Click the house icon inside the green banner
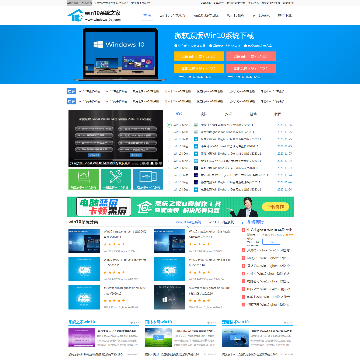The height and width of the screenshot is (360, 360). (145, 207)
